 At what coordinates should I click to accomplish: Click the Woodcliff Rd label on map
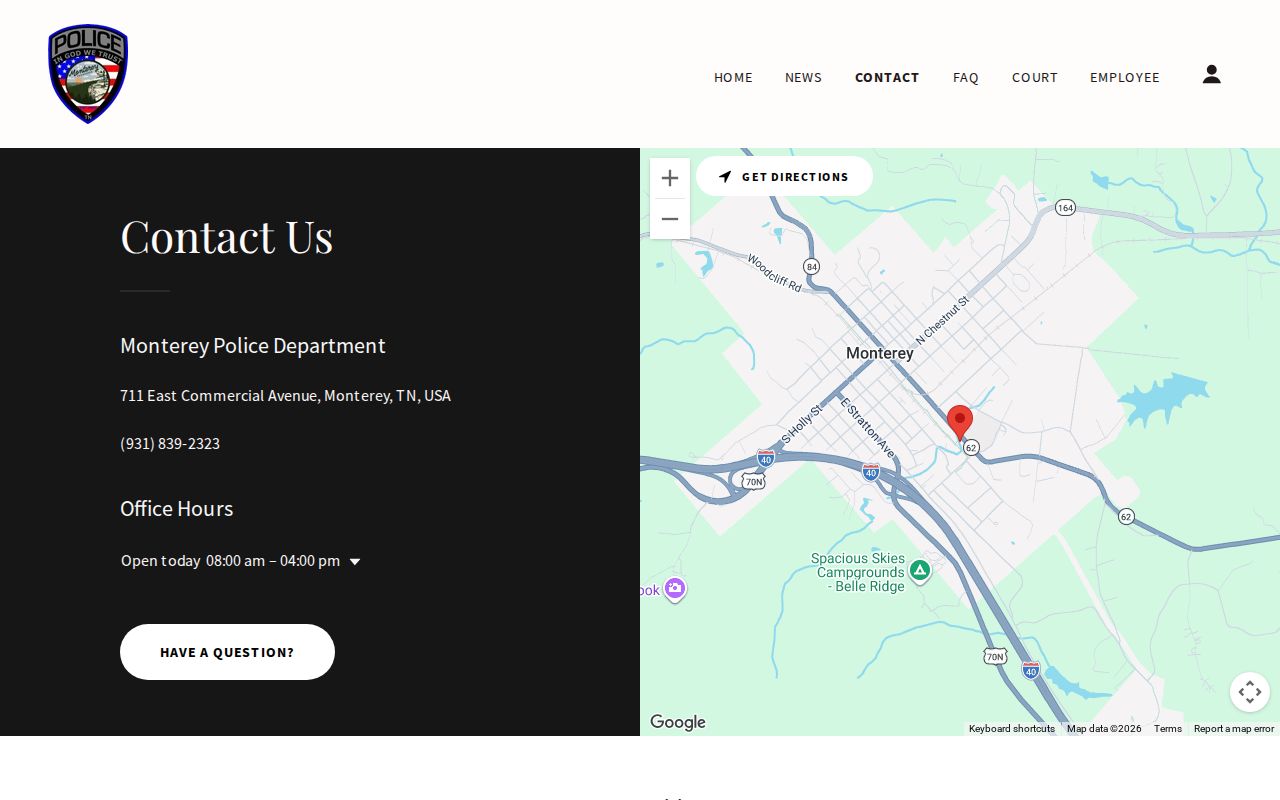[775, 273]
